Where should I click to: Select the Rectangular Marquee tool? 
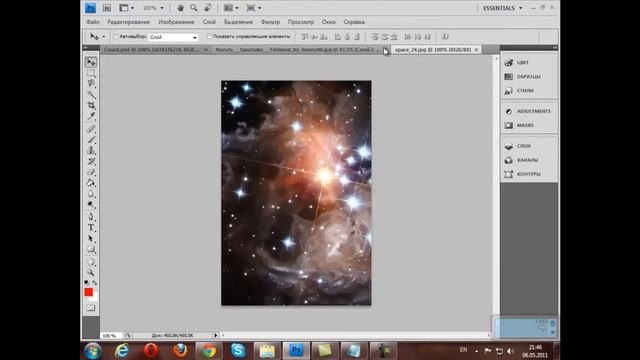click(91, 73)
